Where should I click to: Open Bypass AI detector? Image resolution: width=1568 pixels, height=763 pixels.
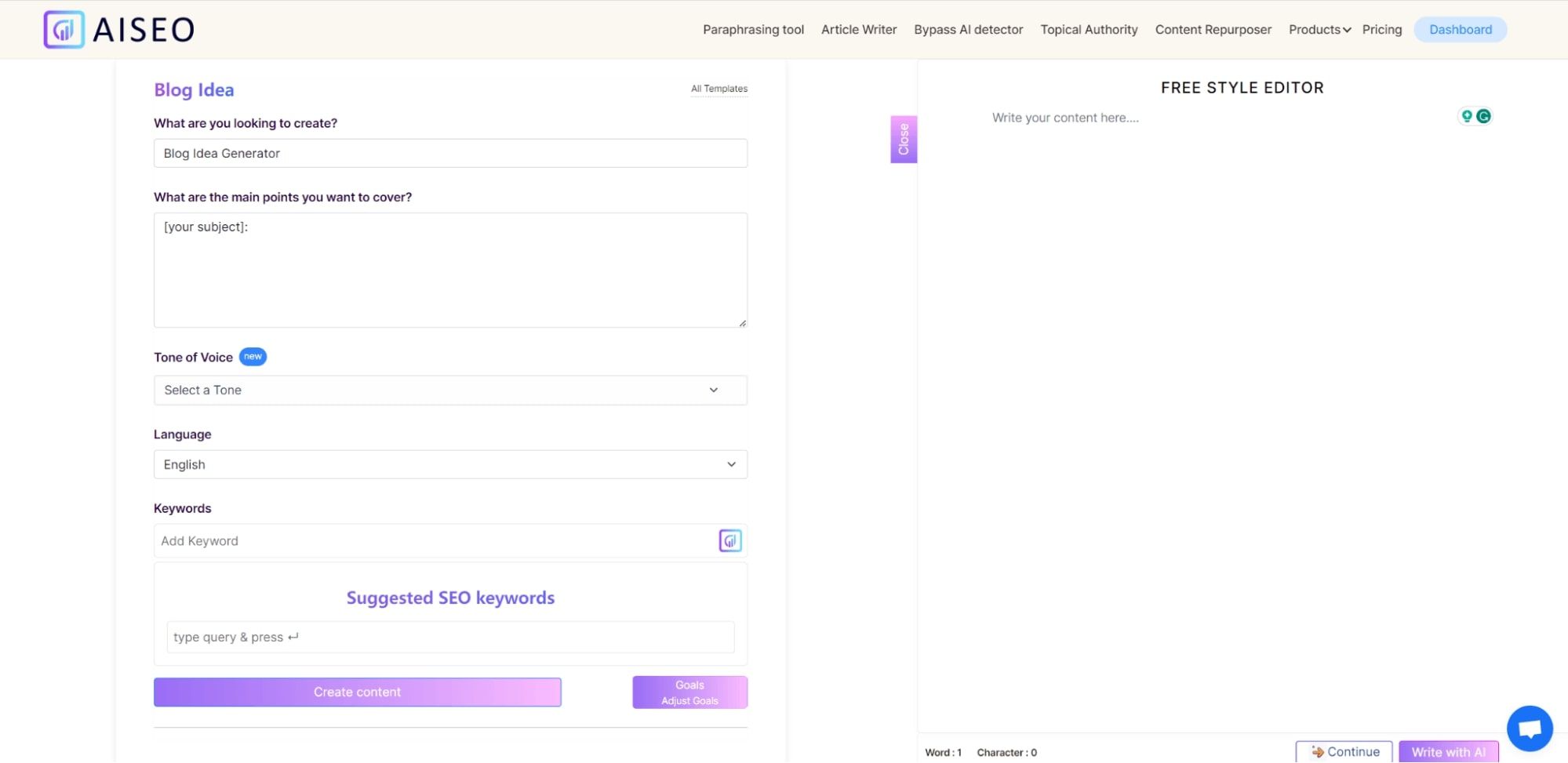point(968,30)
